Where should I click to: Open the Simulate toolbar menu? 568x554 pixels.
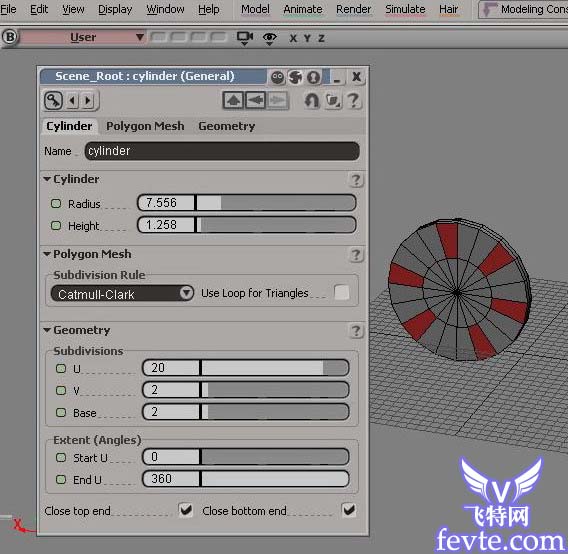pyautogui.click(x=405, y=9)
